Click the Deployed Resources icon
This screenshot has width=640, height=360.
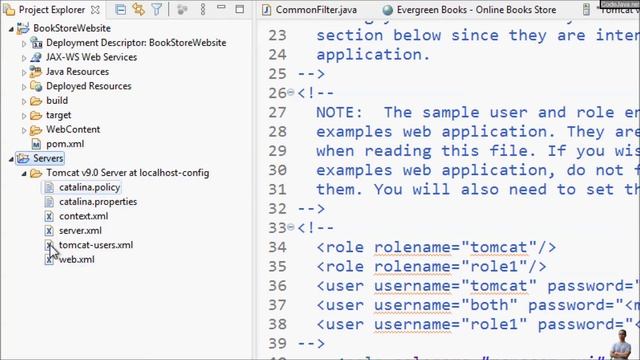click(36, 86)
